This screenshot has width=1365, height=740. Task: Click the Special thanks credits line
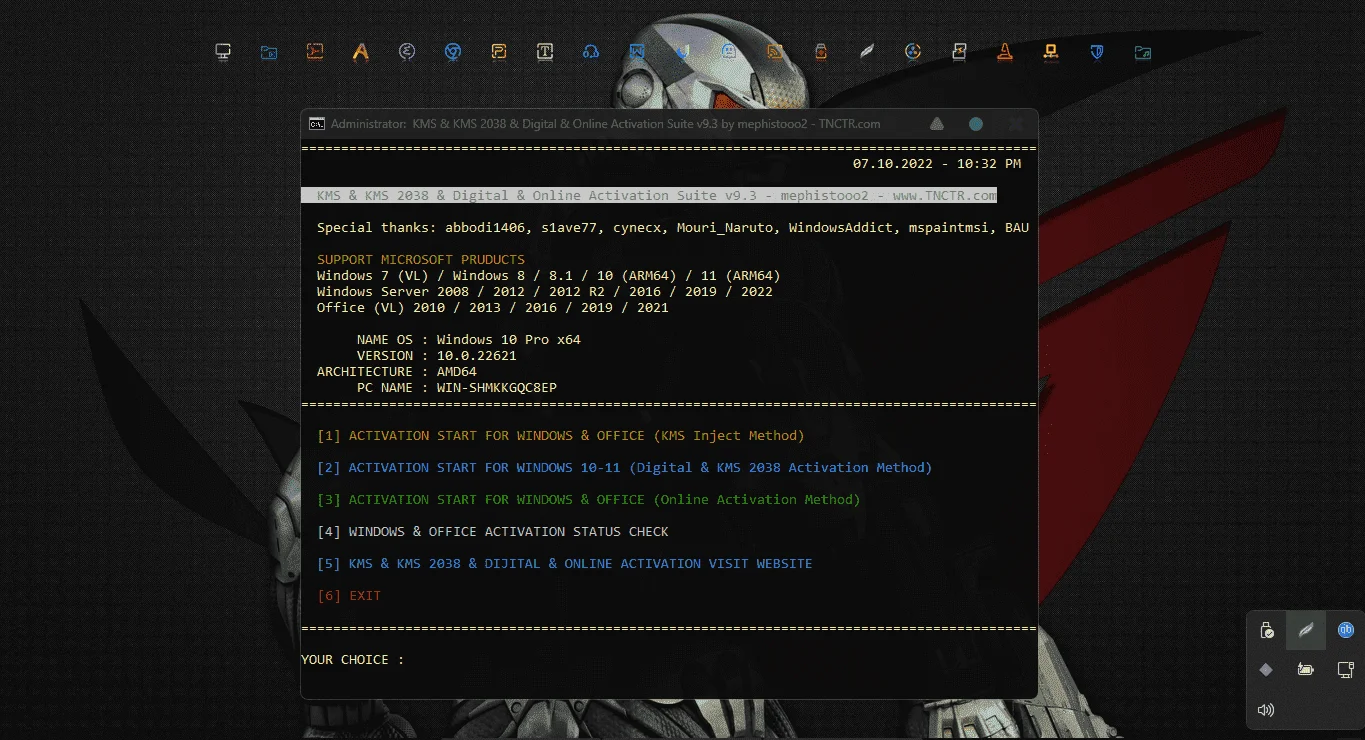[x=673, y=228]
